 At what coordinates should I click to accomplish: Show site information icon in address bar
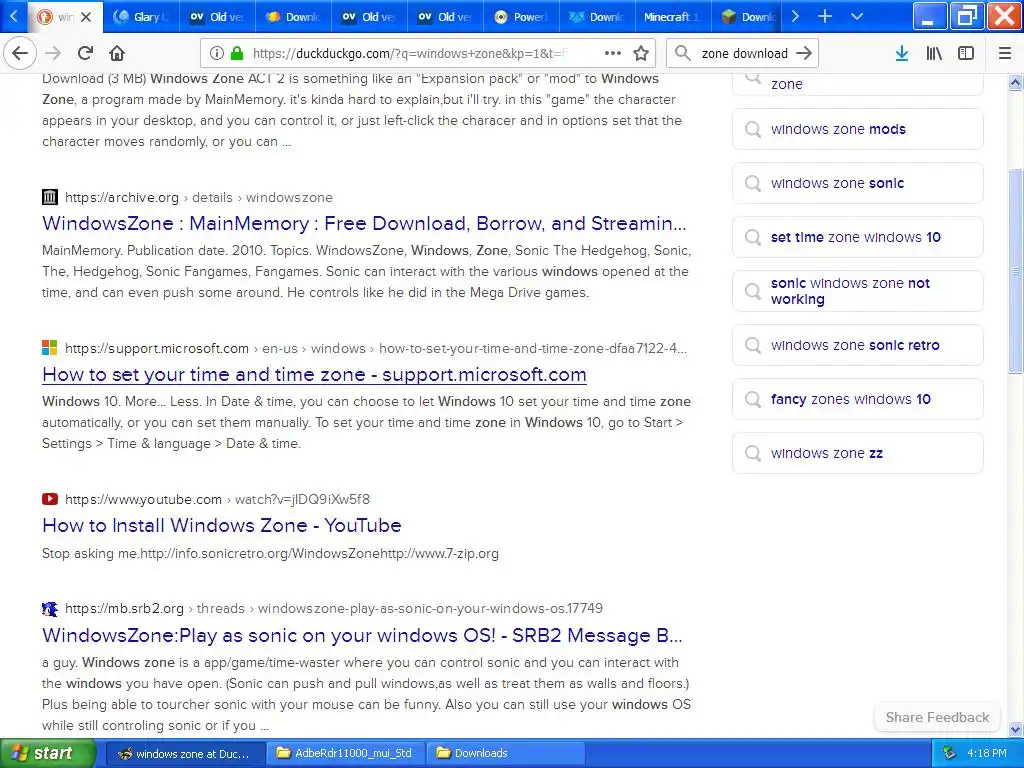[x=217, y=53]
